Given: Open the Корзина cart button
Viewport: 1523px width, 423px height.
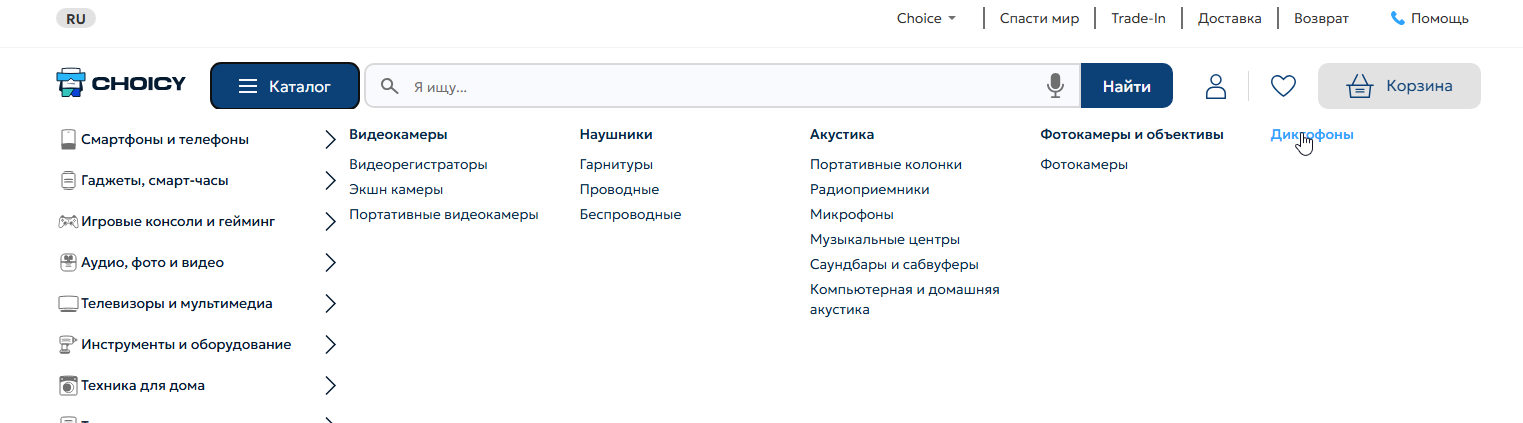Looking at the screenshot, I should click(x=1399, y=86).
